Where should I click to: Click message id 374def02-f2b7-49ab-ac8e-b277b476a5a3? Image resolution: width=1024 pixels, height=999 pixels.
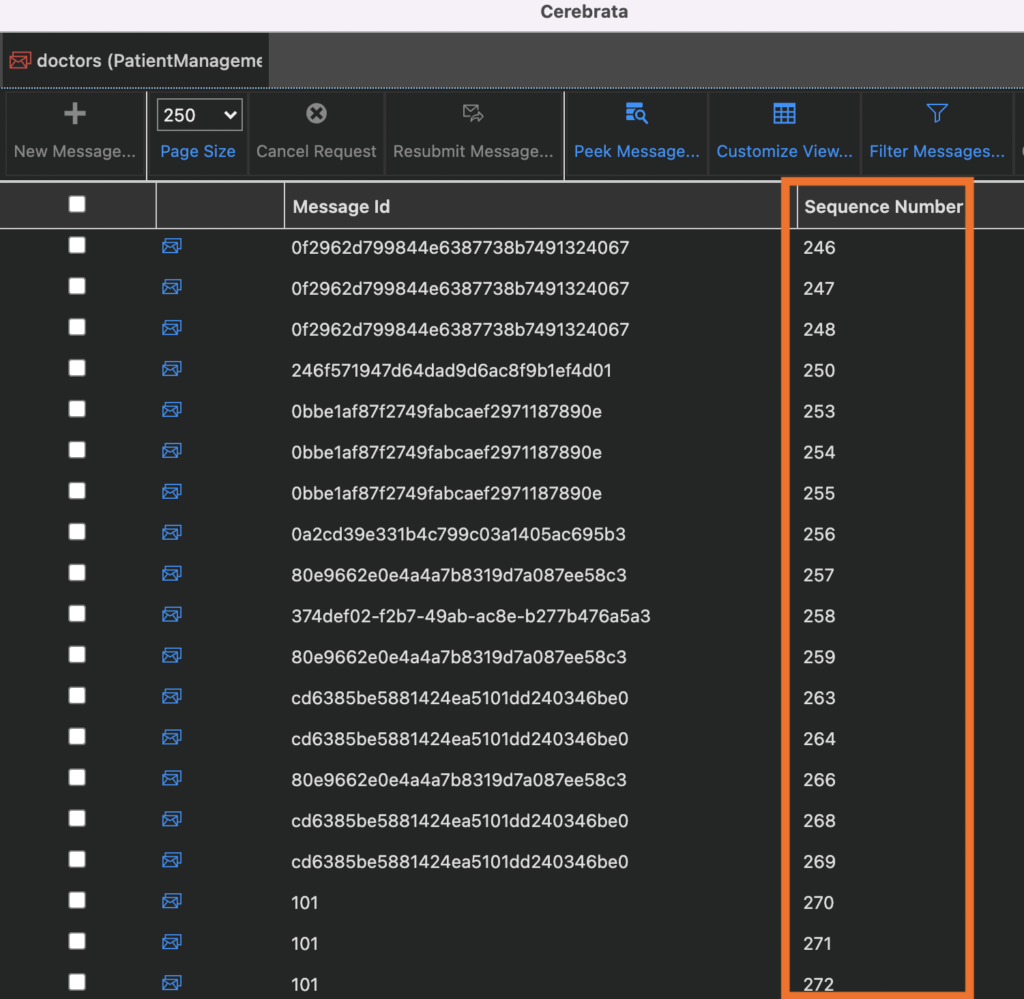pos(470,616)
